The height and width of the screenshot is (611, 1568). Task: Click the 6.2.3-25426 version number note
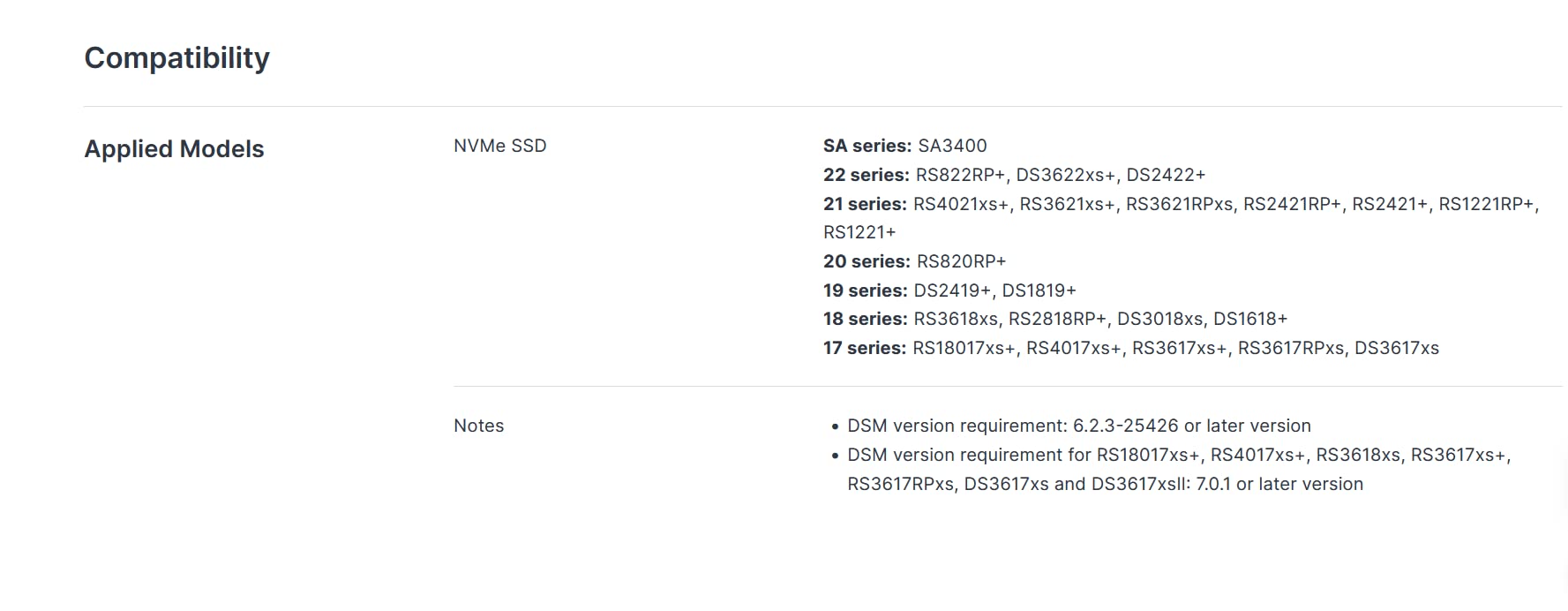coord(1125,426)
